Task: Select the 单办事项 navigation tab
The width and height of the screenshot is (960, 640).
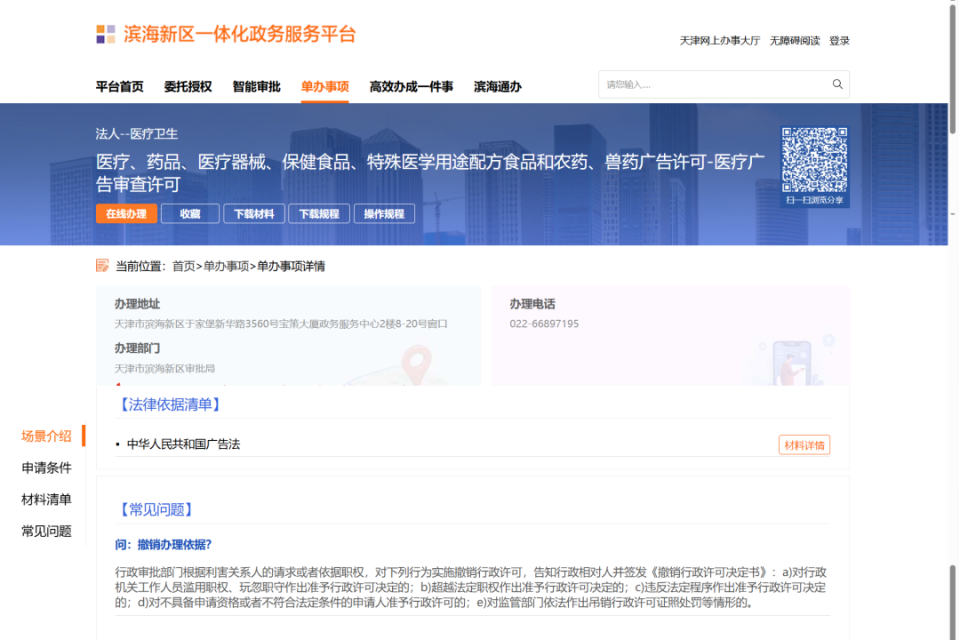Action: click(325, 87)
